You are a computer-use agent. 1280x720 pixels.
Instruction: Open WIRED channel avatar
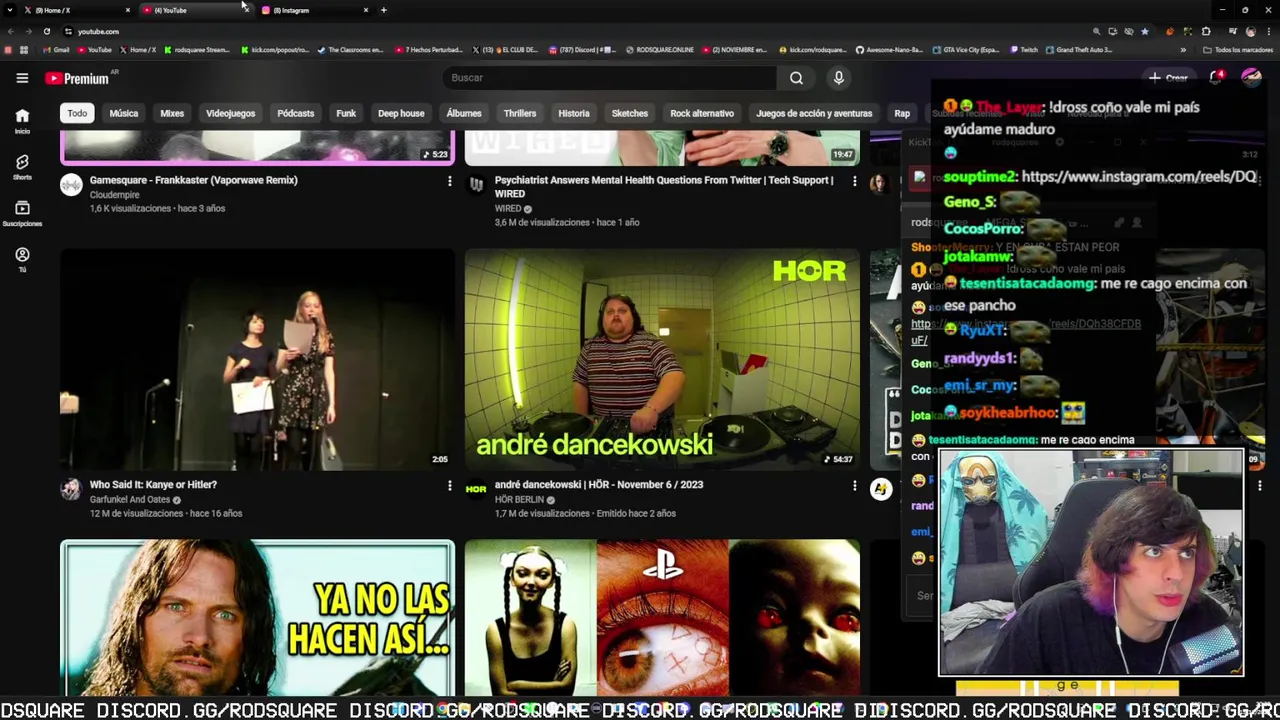click(x=476, y=184)
